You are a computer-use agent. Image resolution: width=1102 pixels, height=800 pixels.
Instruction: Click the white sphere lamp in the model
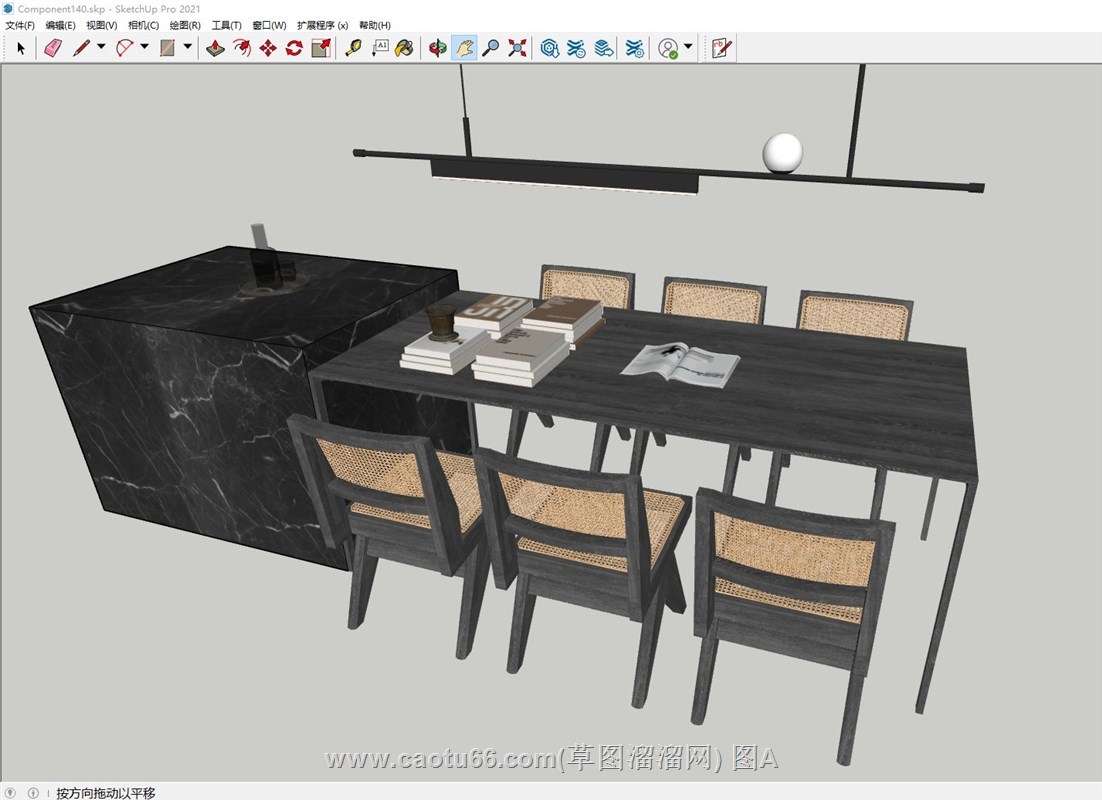(782, 152)
